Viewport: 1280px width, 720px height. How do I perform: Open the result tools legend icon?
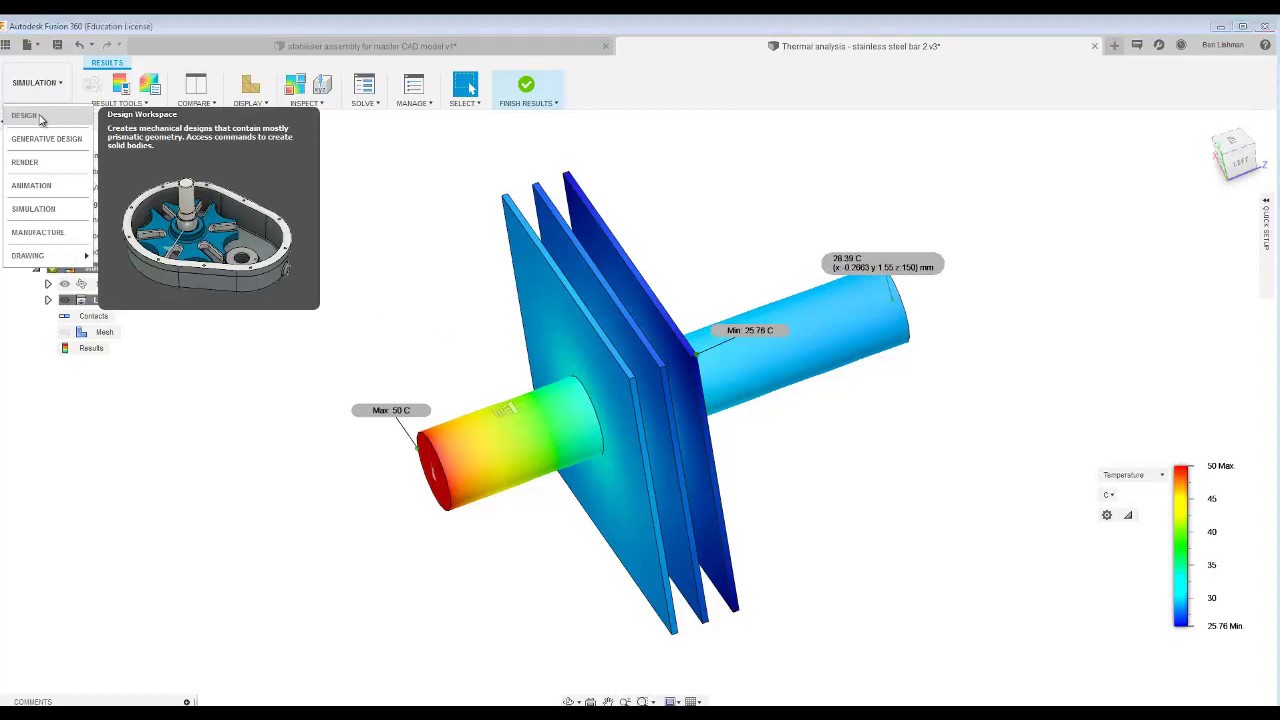[x=121, y=84]
